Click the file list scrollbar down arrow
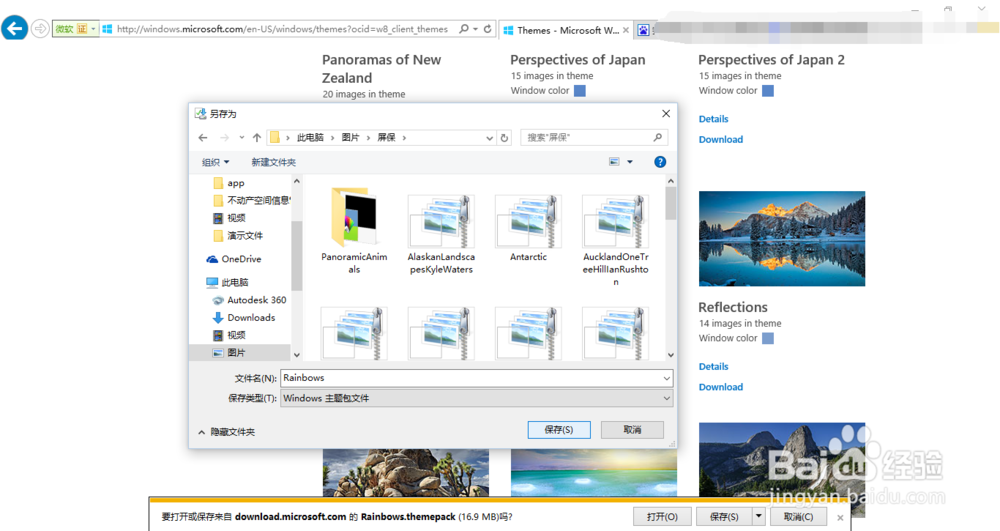Screen dimensions: 1000x531 [670, 355]
